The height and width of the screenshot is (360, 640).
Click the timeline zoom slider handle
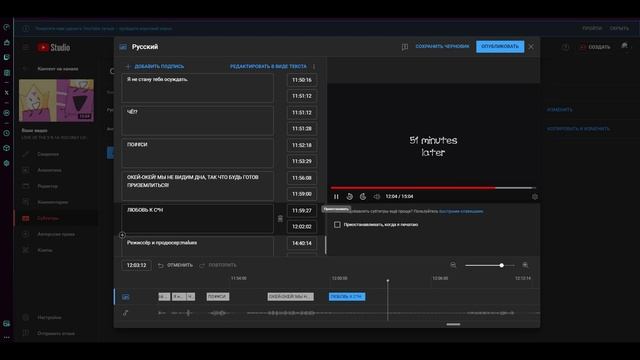pos(502,265)
